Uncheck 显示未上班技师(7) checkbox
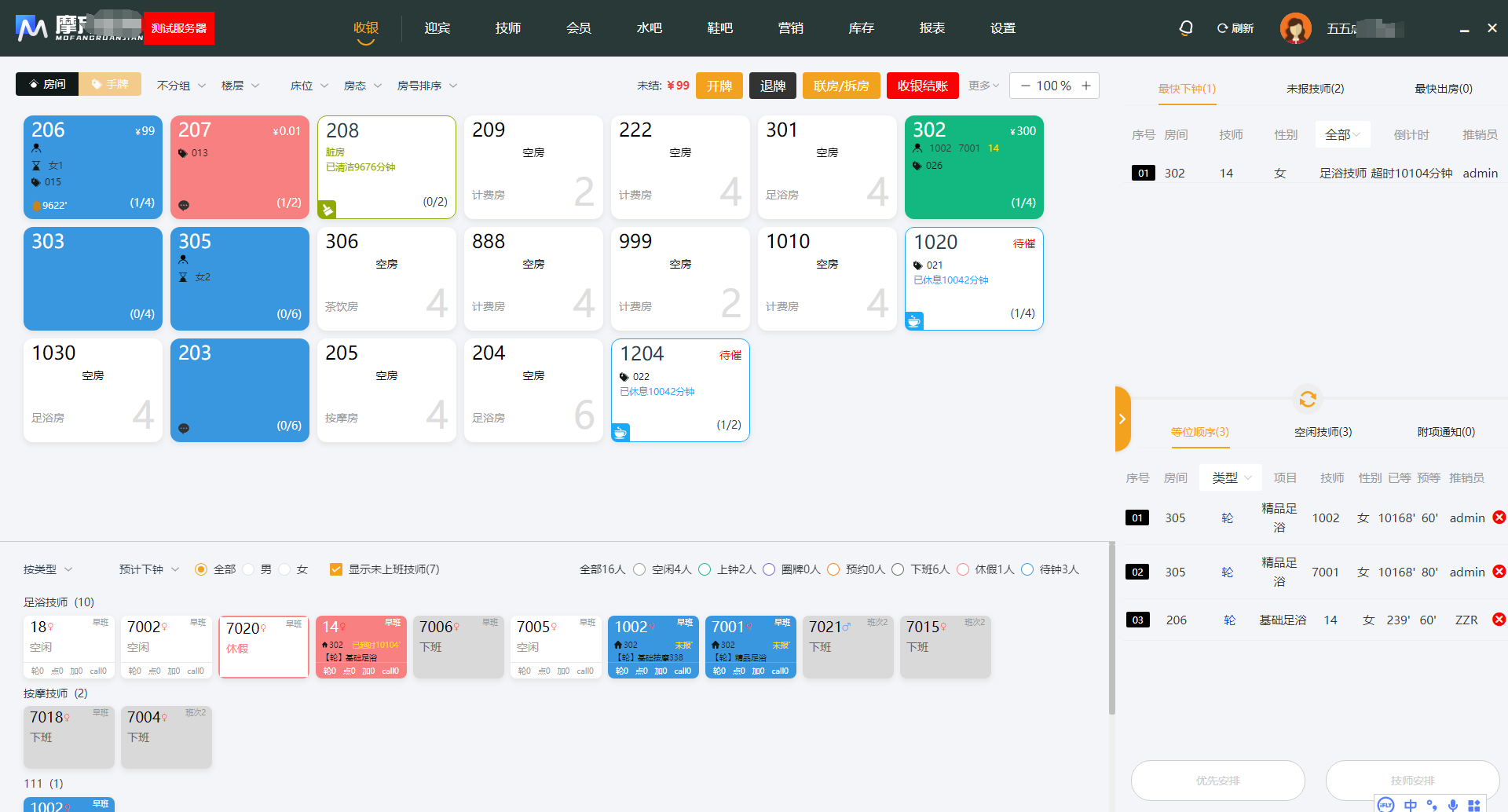The image size is (1508, 812). point(336,569)
